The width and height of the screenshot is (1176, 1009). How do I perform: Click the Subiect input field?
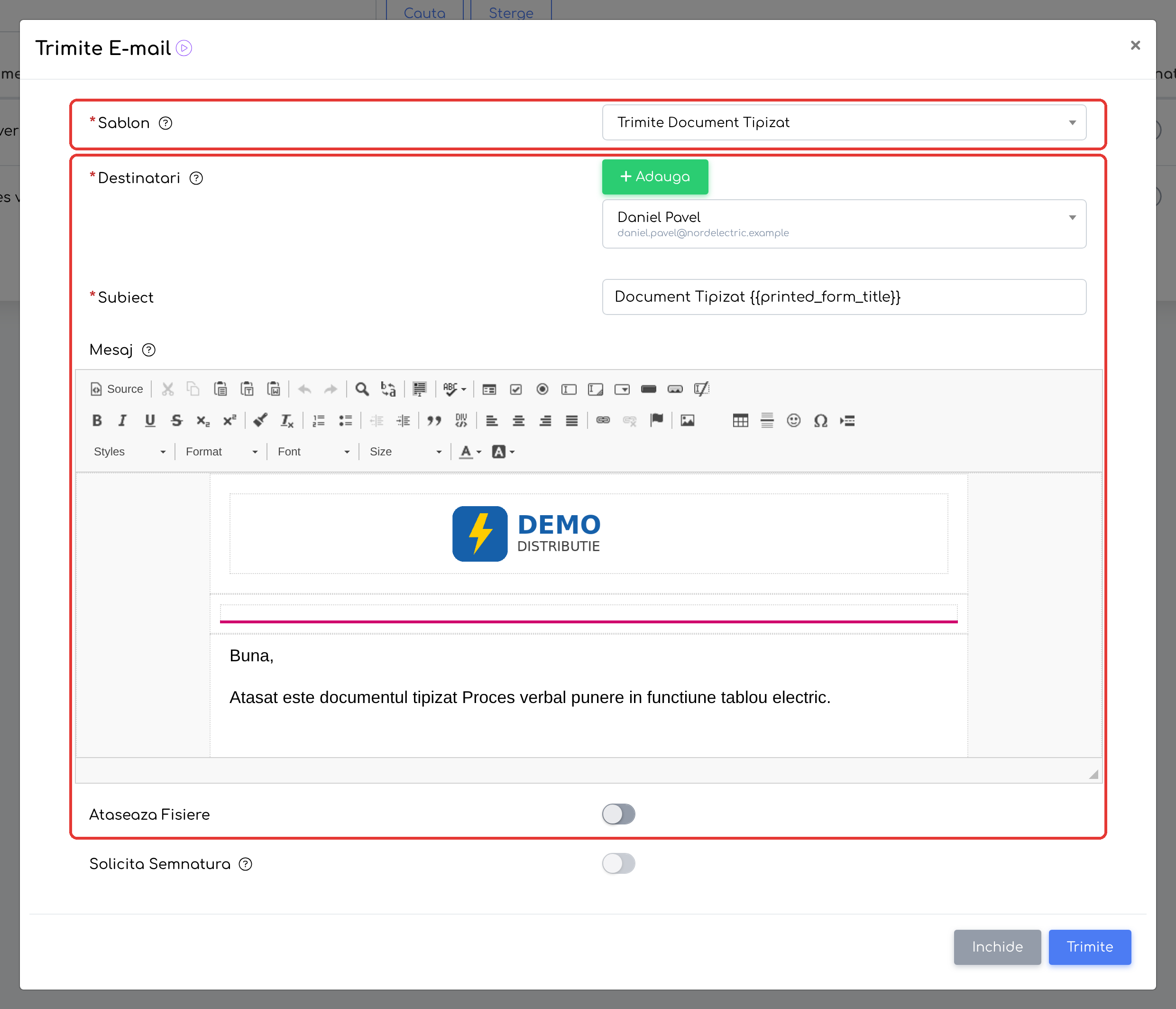point(844,297)
